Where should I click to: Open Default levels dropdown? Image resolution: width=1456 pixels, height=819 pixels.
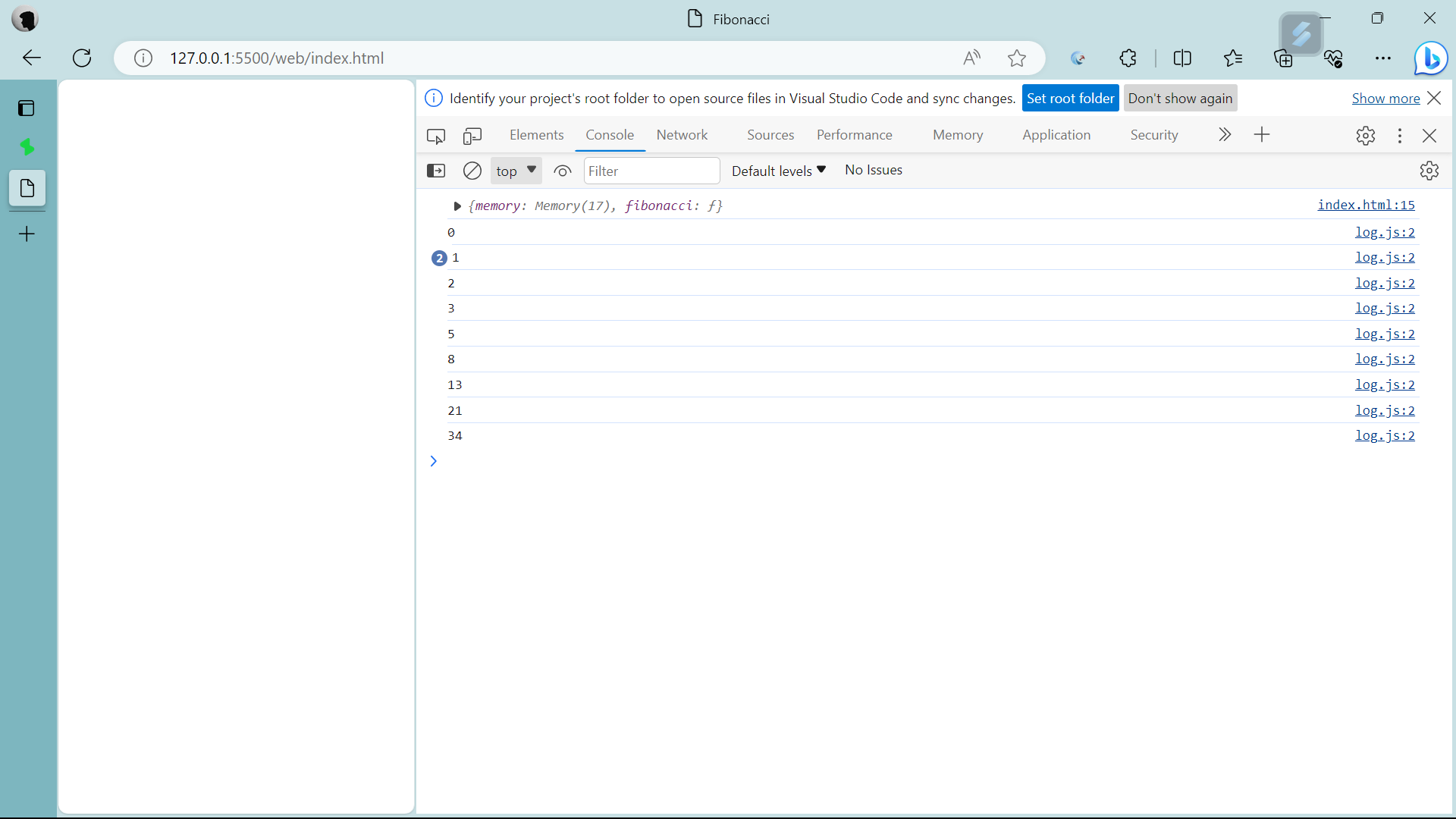tap(779, 171)
